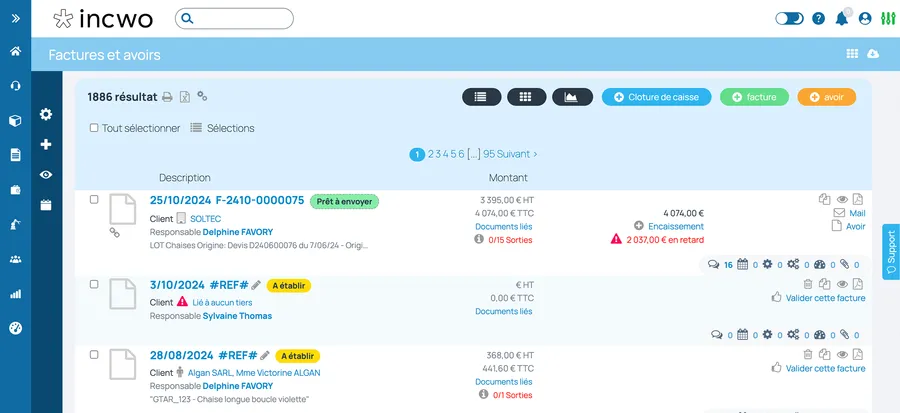Screen dimensions: 900x413
Task: Validate the 28/08/2024 invoice link
Action: pyautogui.click(x=825, y=368)
